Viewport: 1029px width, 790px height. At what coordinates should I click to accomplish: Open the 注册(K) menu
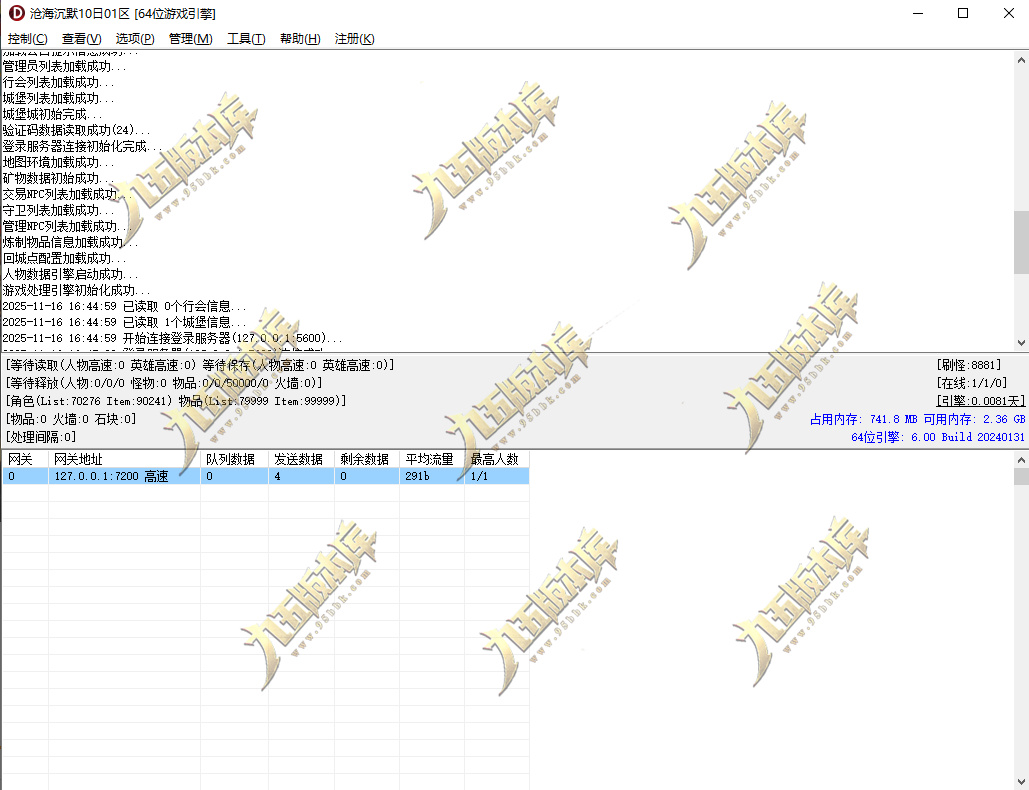[x=354, y=39]
